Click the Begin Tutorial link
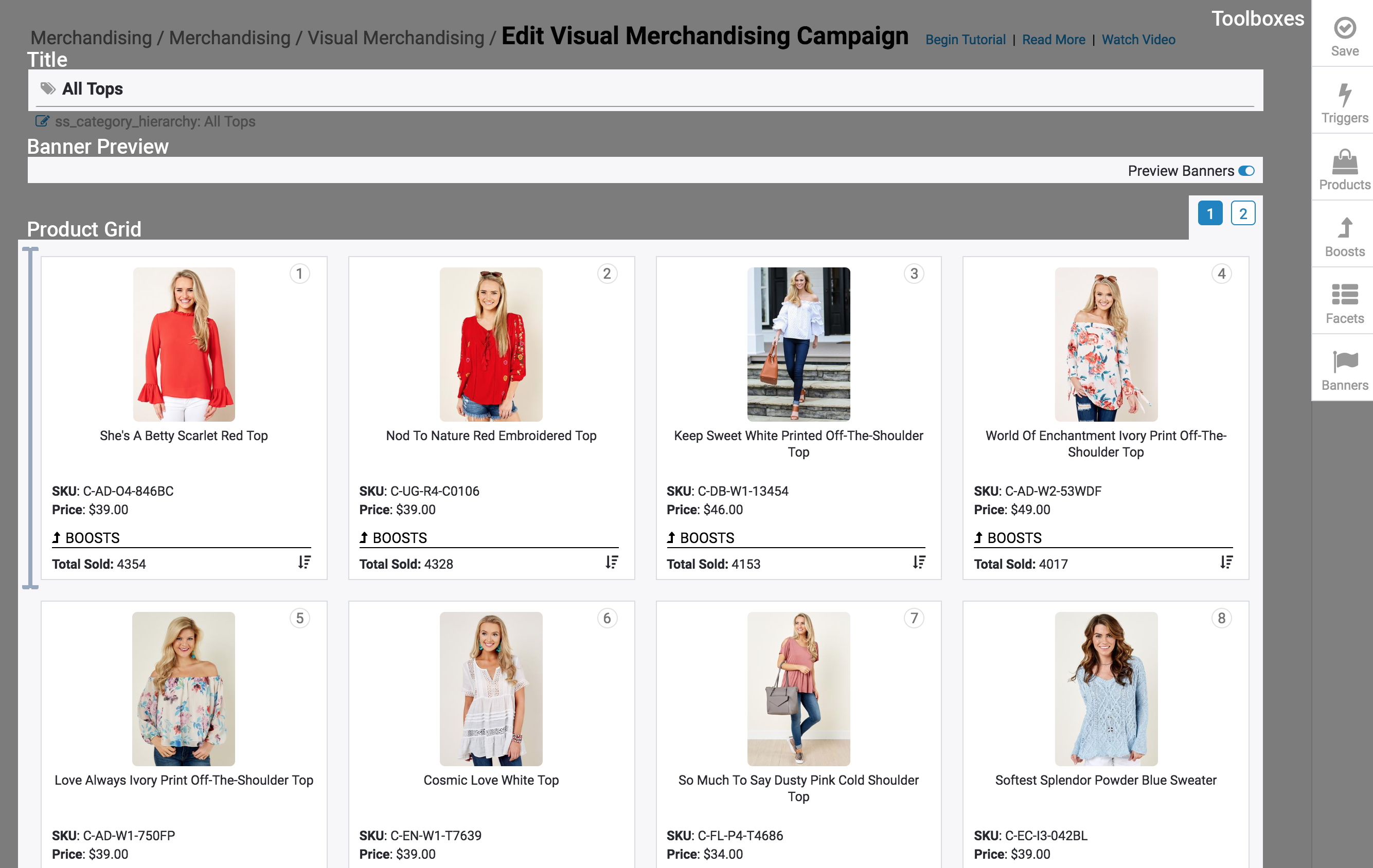Viewport: 1373px width, 868px height. tap(965, 40)
